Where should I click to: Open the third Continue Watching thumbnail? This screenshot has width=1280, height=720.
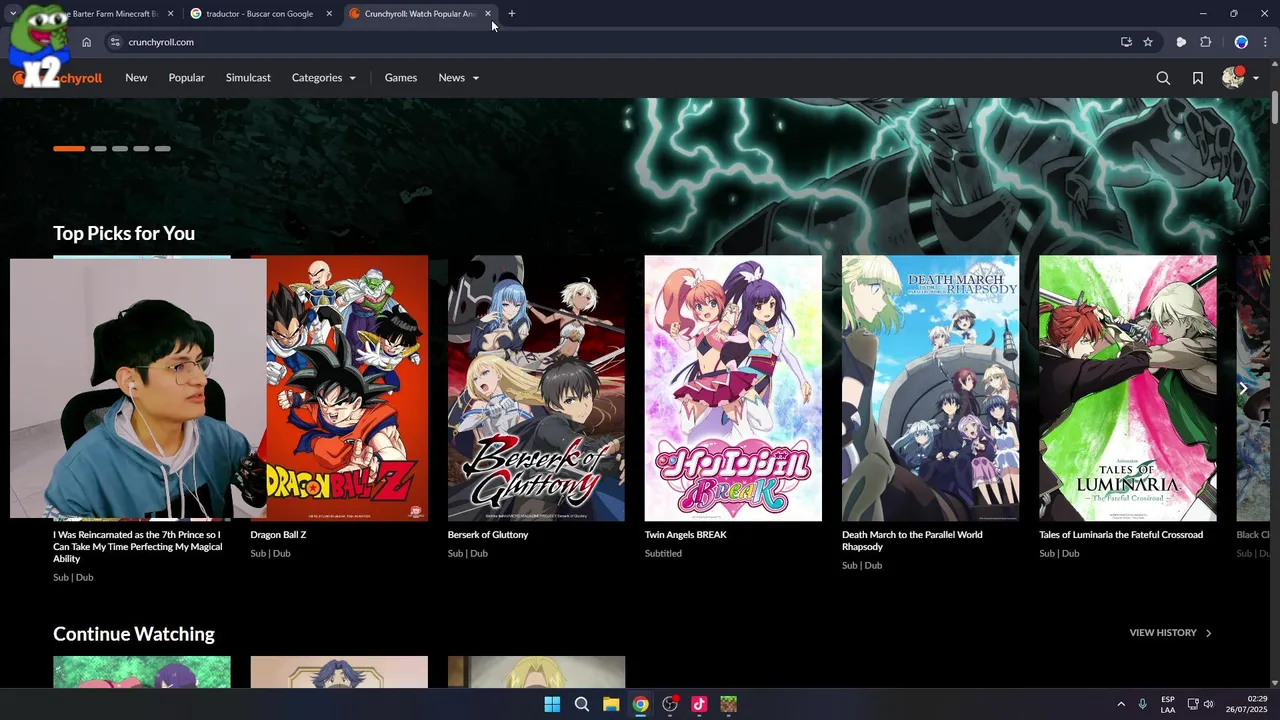(x=536, y=672)
